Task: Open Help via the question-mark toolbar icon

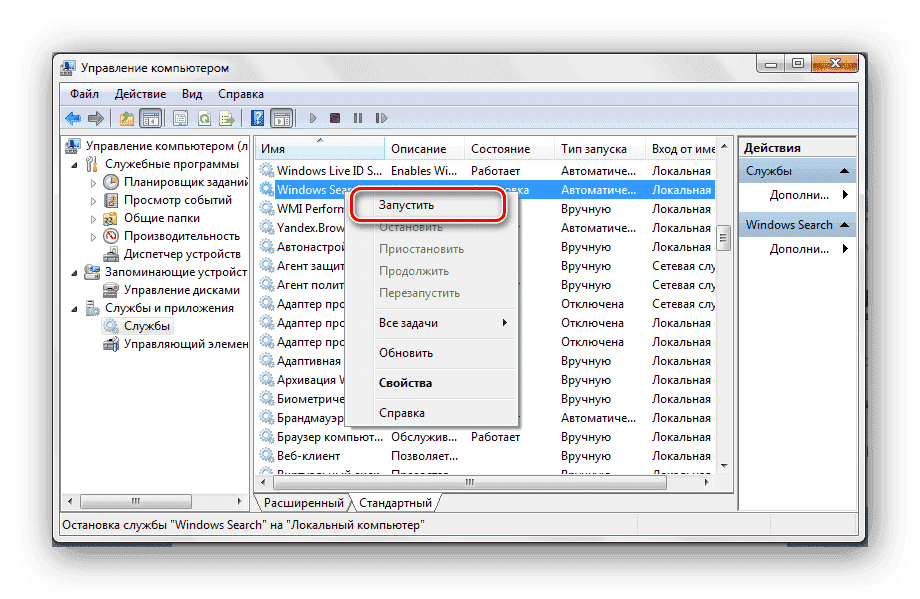Action: click(x=257, y=118)
